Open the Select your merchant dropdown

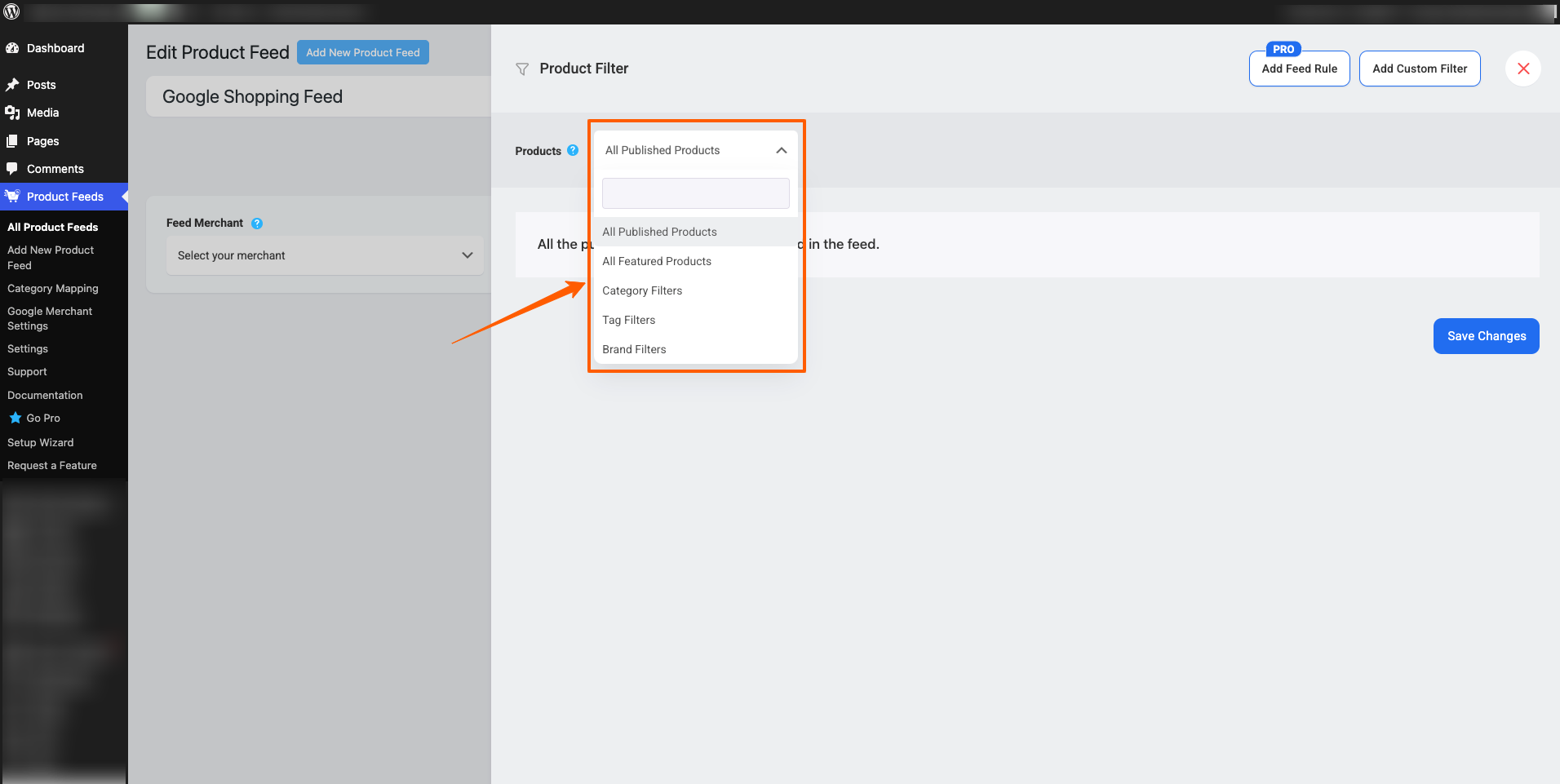pyautogui.click(x=325, y=255)
